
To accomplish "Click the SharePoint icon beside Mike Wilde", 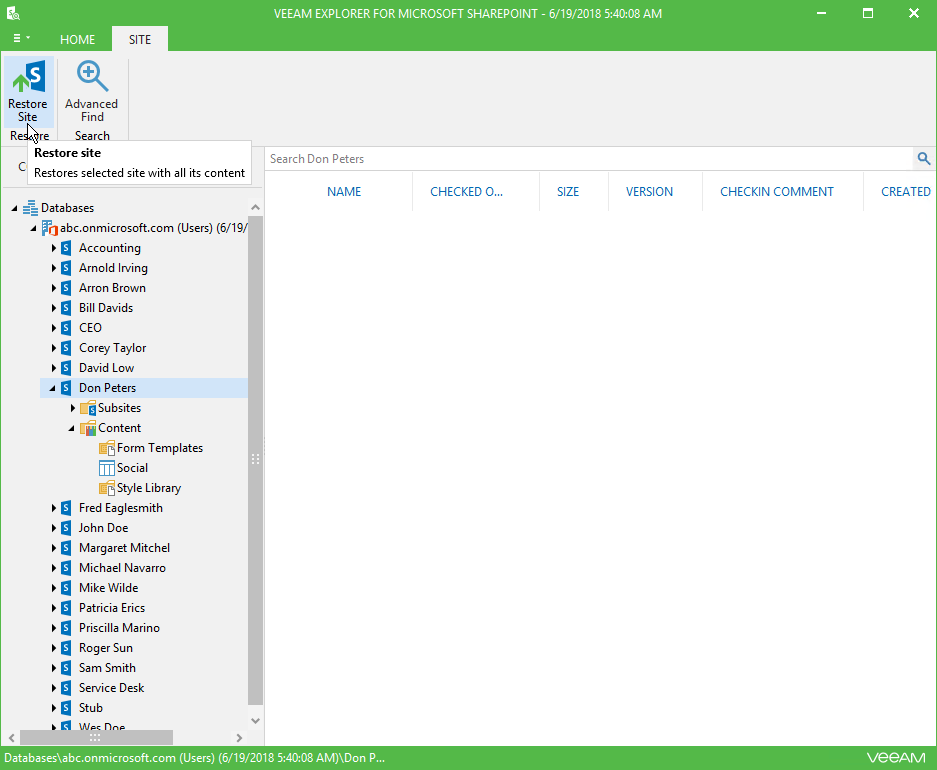I will pyautogui.click(x=66, y=588).
